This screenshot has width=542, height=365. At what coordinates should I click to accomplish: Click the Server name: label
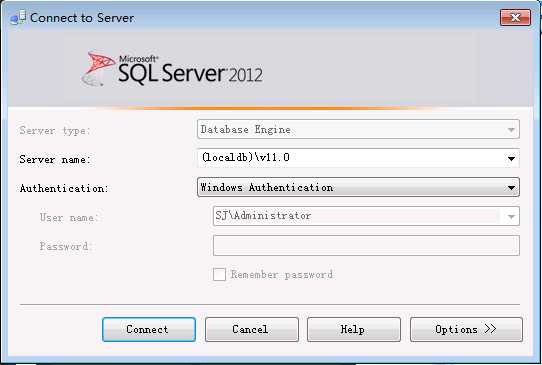click(55, 159)
